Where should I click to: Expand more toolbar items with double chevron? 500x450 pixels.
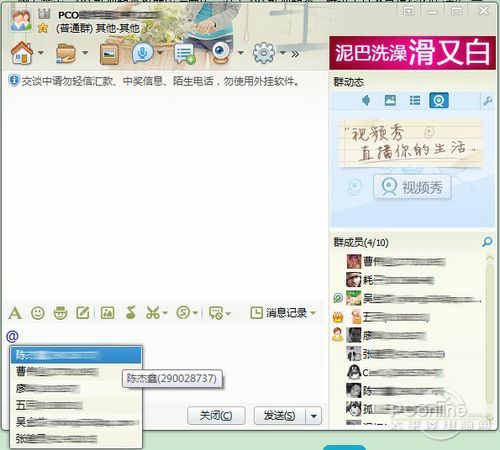295,54
